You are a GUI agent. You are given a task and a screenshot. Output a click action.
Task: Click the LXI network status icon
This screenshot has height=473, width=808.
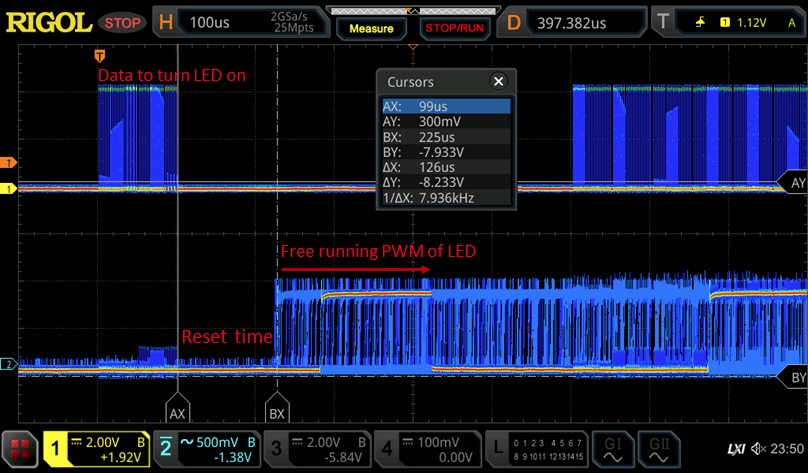click(735, 447)
